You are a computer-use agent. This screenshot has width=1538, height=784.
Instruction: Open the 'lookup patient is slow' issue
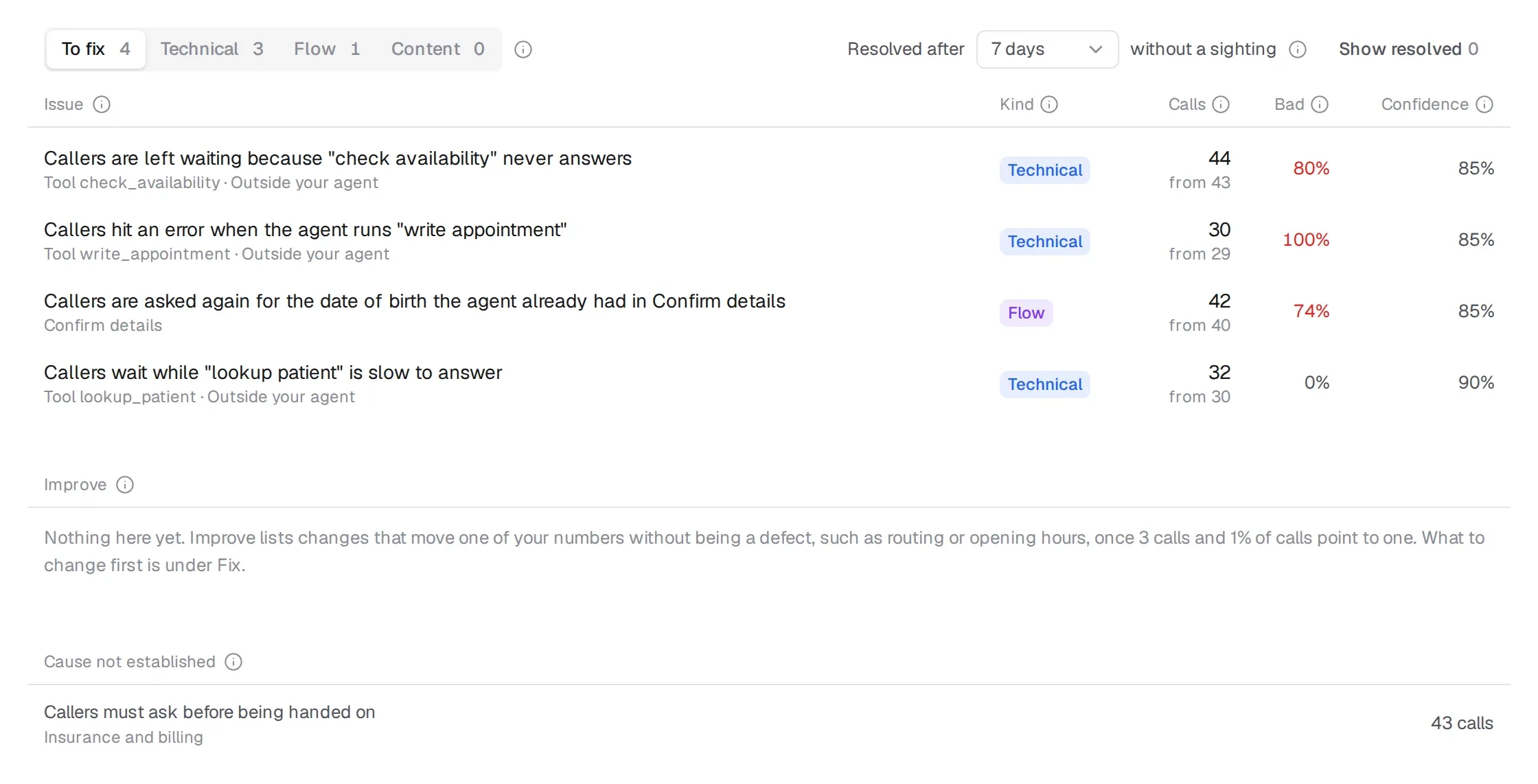click(769, 384)
